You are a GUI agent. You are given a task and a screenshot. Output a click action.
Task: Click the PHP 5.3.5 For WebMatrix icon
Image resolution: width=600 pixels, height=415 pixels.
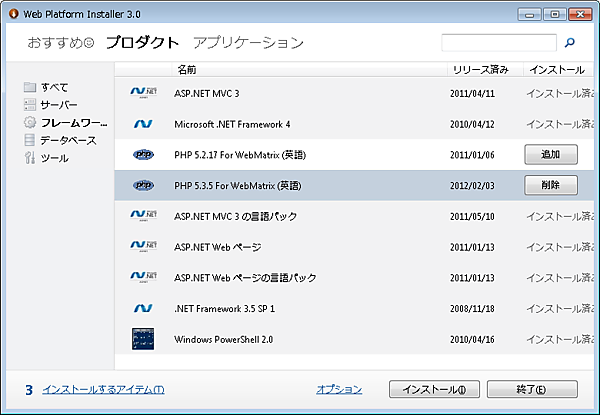pyautogui.click(x=143, y=185)
